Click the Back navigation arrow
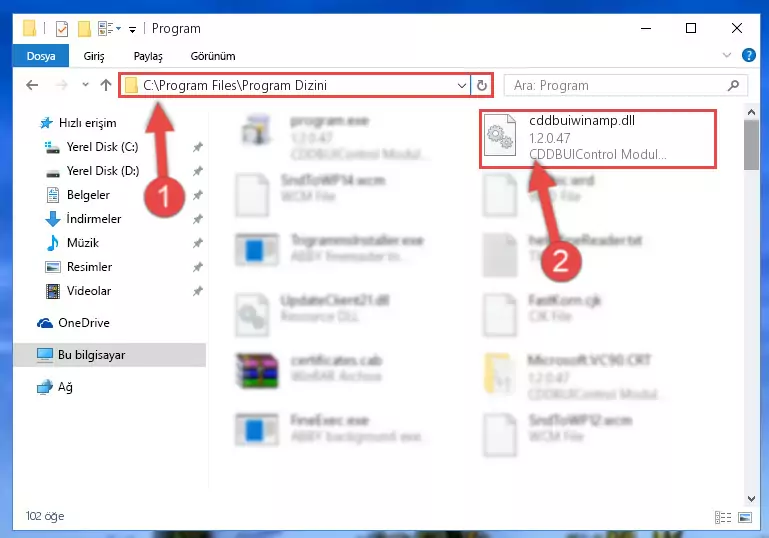Image resolution: width=769 pixels, height=538 pixels. pos(32,85)
